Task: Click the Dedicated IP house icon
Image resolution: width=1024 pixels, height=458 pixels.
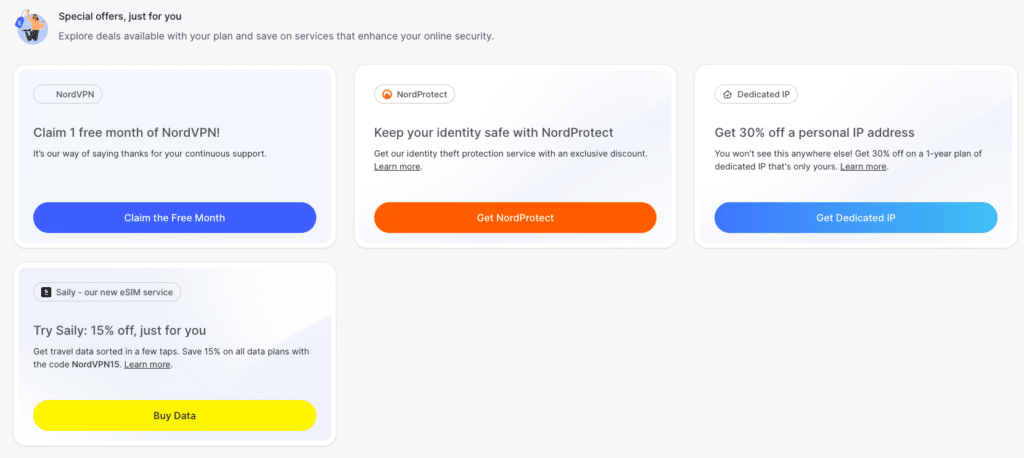Action: point(726,94)
